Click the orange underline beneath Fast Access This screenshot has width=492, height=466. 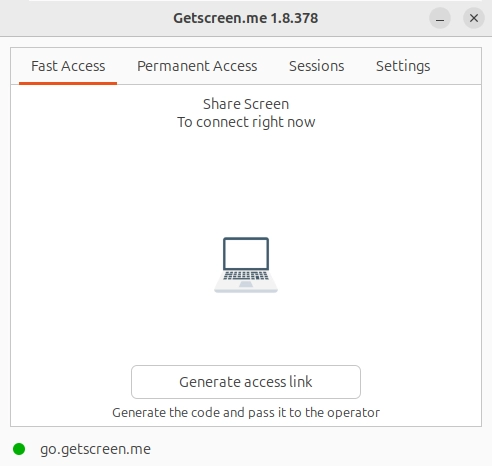(68, 83)
